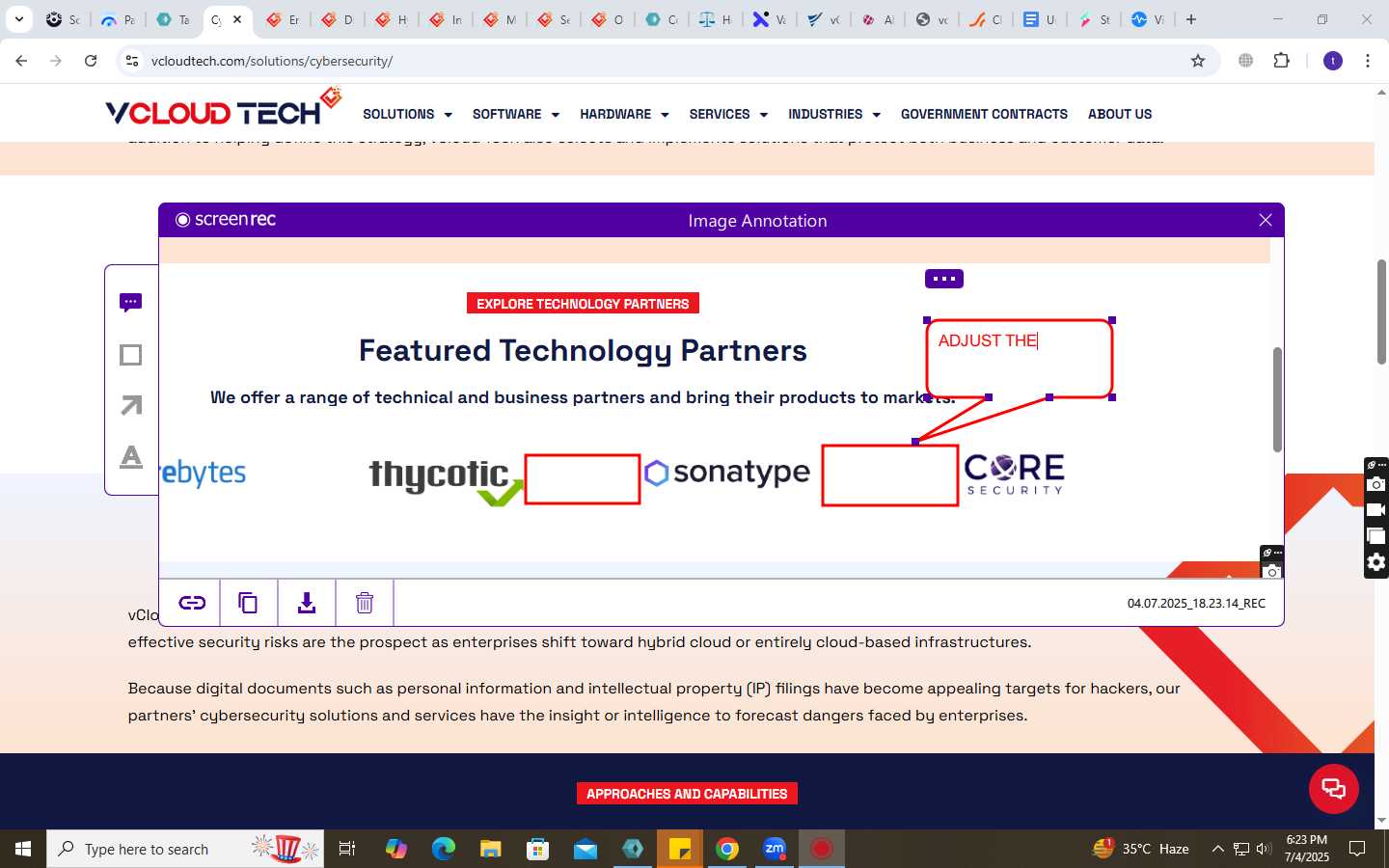Go back to the previous page
The height and width of the screenshot is (868, 1389).
pyautogui.click(x=21, y=61)
